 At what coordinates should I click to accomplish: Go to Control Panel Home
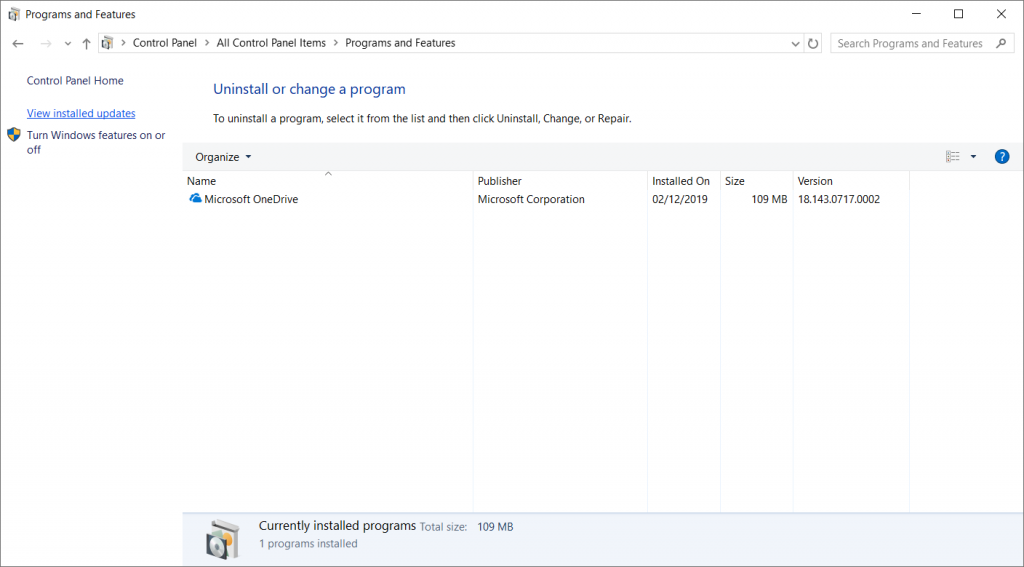[75, 81]
